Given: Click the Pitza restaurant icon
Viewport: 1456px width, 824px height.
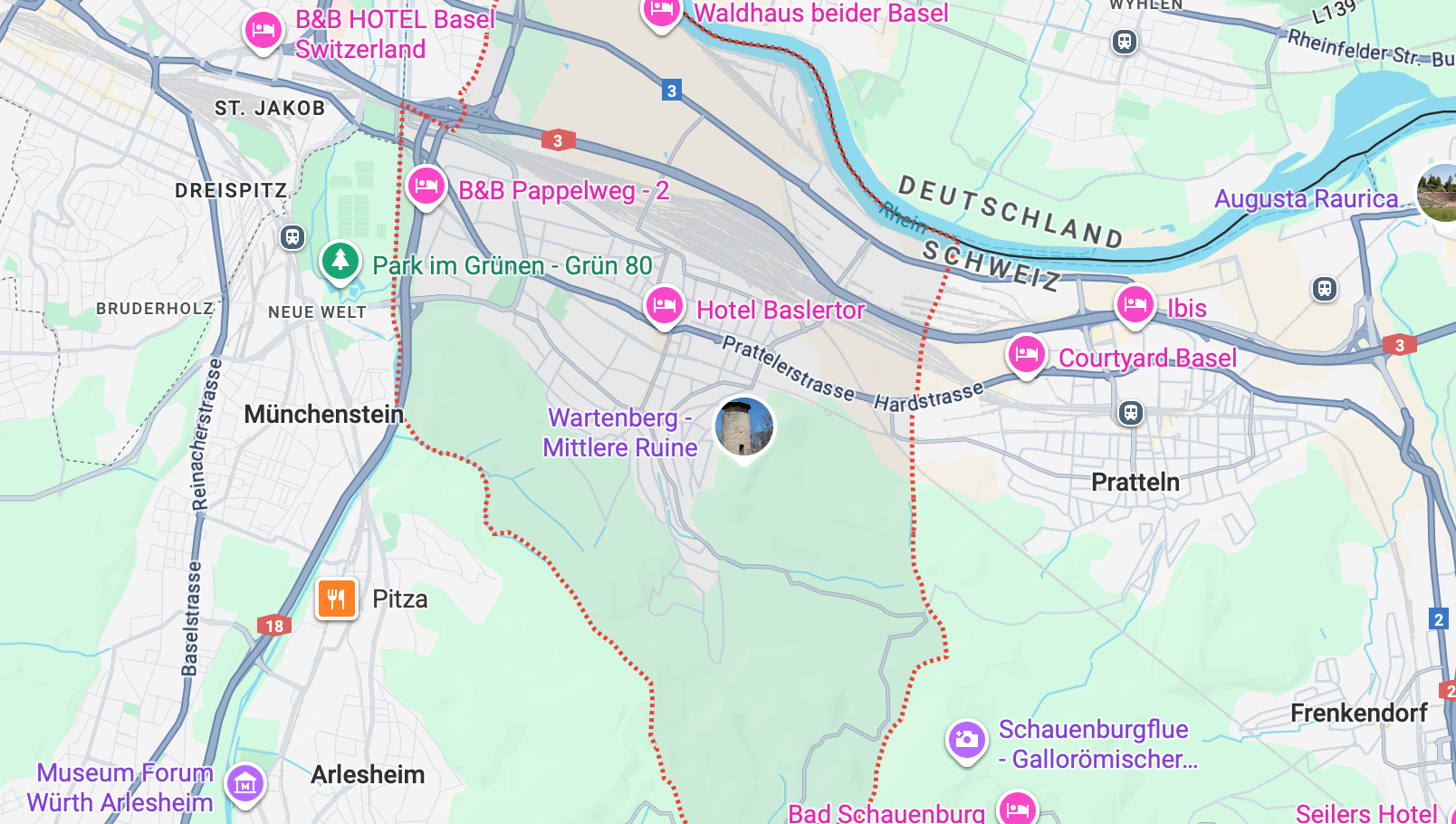Looking at the screenshot, I should coord(336,599).
